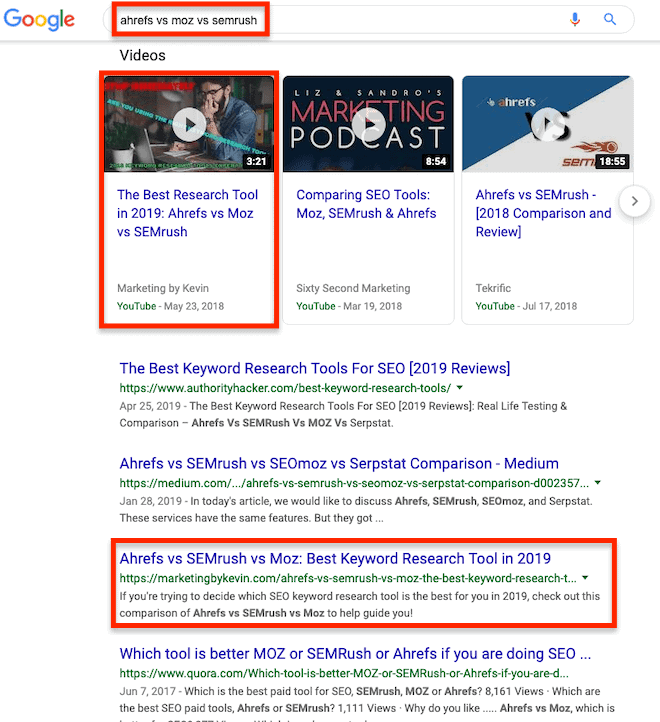Viewport: 660px width, 722px height.
Task: Expand dropdown arrow beside authorityhacker.com URL
Action: tap(459, 388)
